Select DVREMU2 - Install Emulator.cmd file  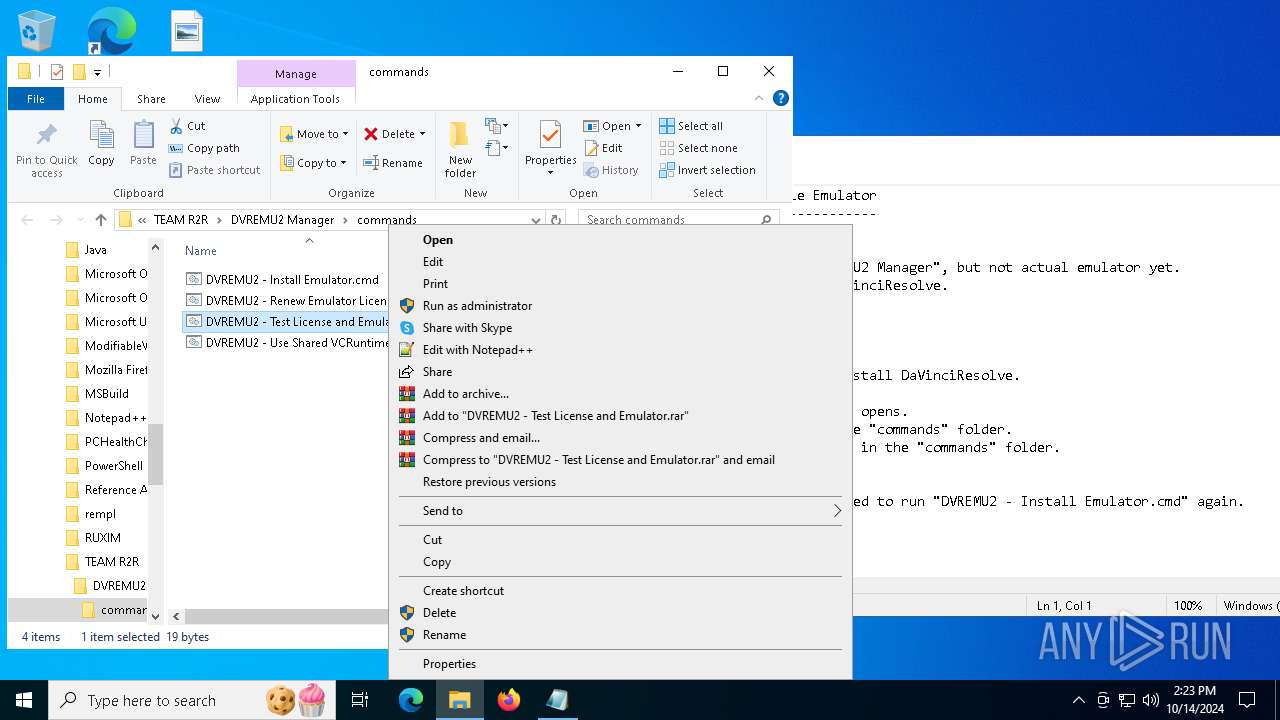(x=283, y=280)
